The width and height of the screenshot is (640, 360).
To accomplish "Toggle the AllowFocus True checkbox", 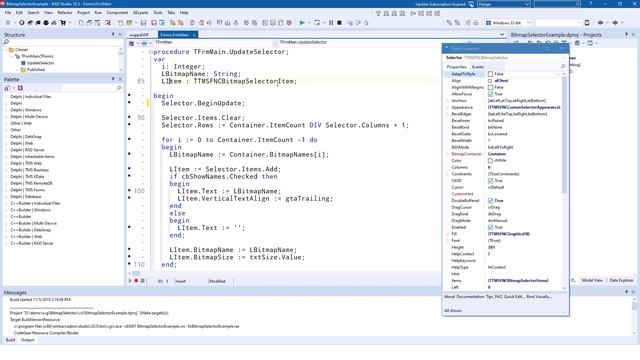I will coord(490,94).
